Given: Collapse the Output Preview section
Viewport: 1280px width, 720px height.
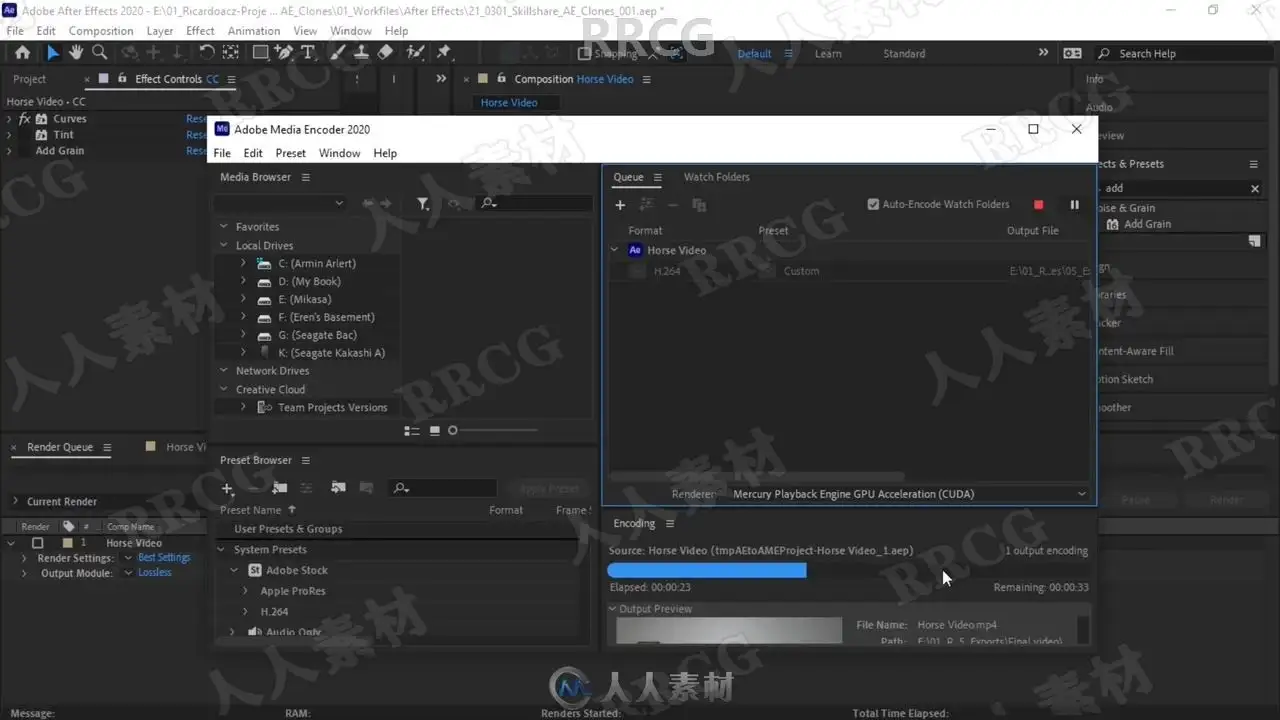Looking at the screenshot, I should (613, 609).
